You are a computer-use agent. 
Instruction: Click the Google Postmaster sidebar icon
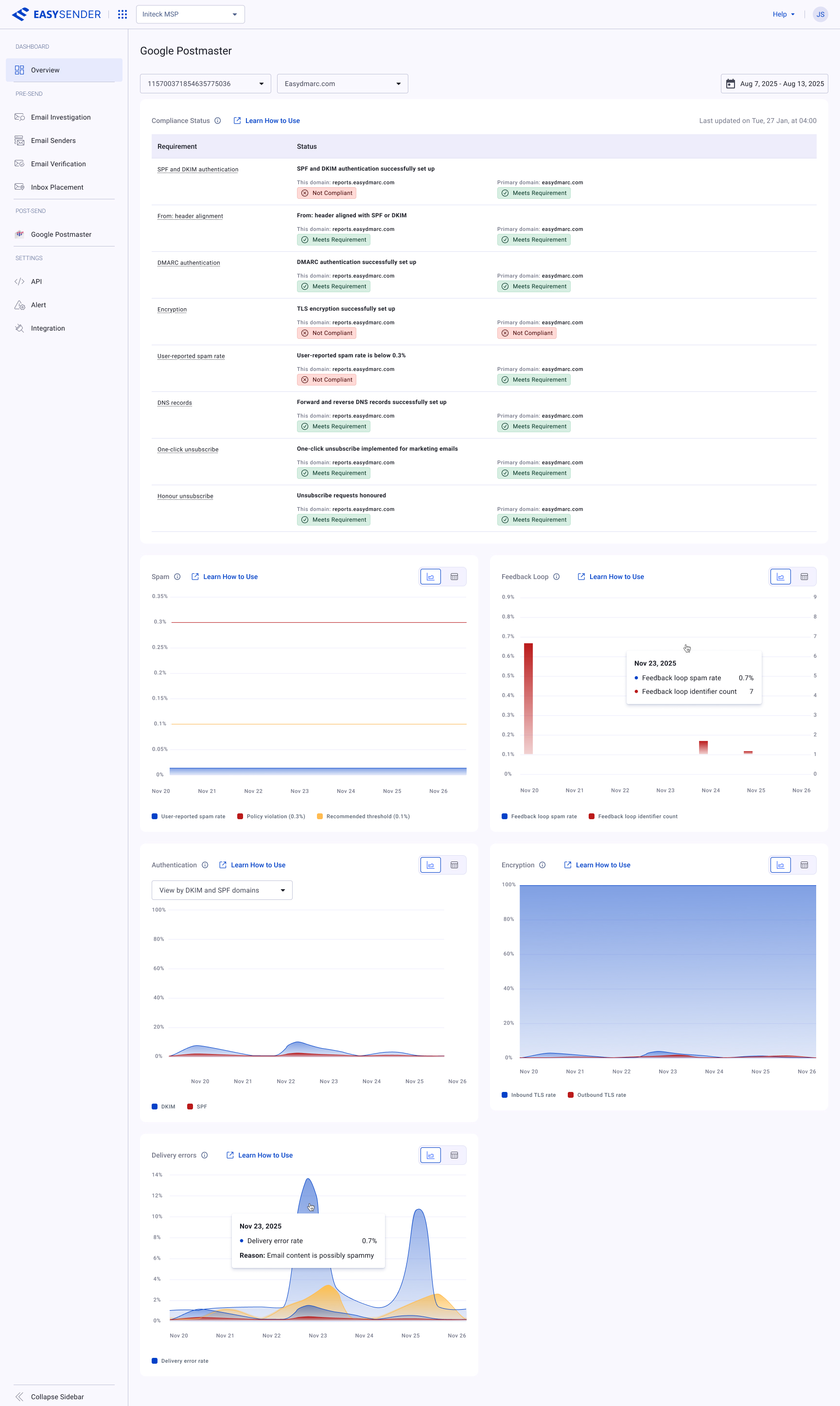click(19, 234)
